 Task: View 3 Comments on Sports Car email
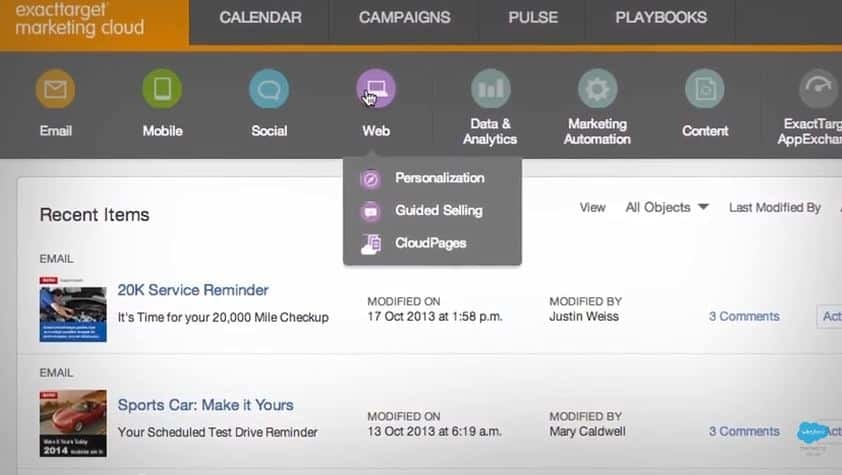click(744, 431)
